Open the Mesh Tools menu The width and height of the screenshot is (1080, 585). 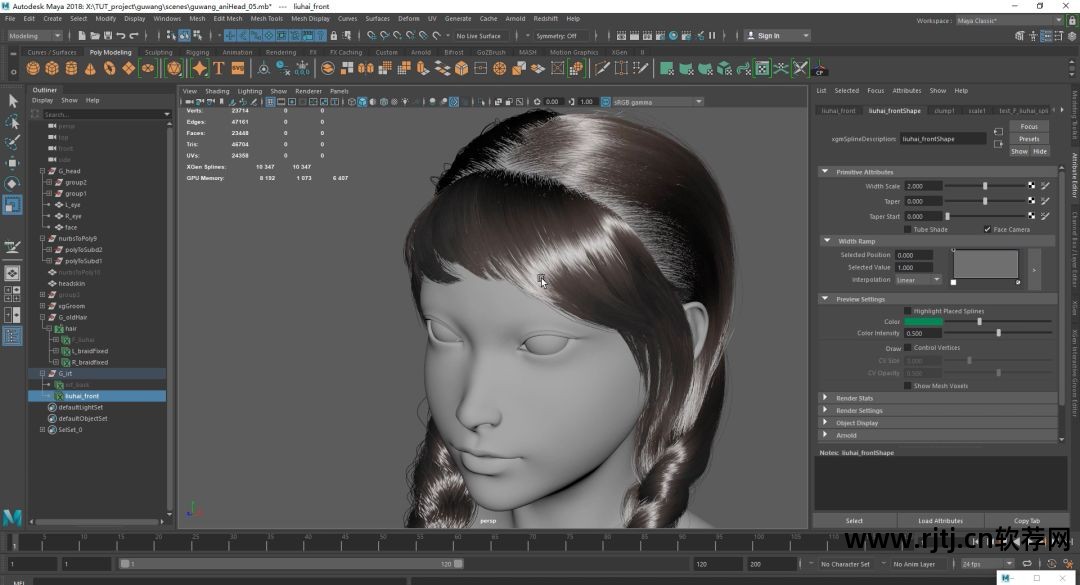[x=266, y=18]
